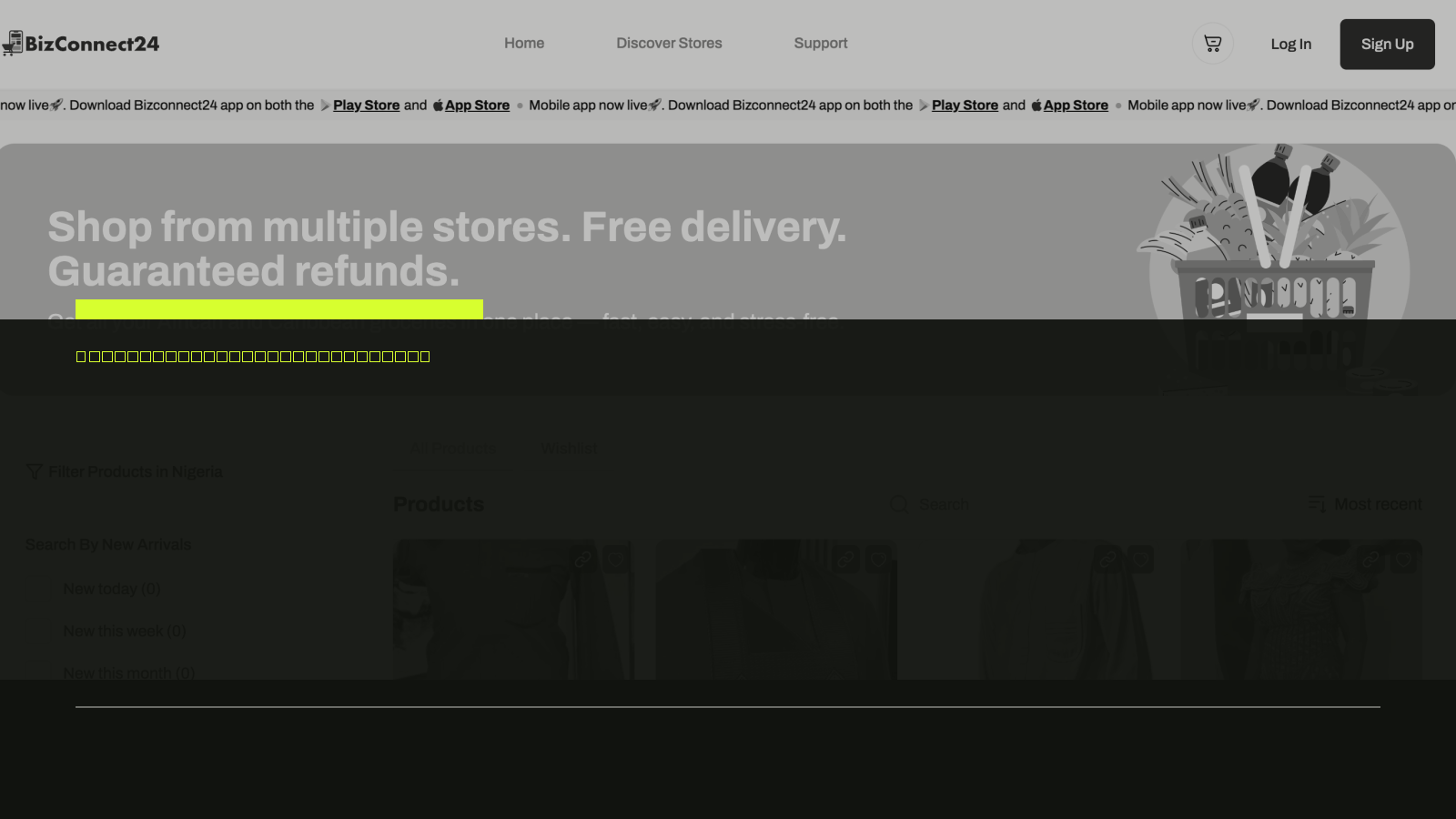The image size is (1456, 819).
Task: Open the Discover Stores menu item
Action: pos(669,44)
